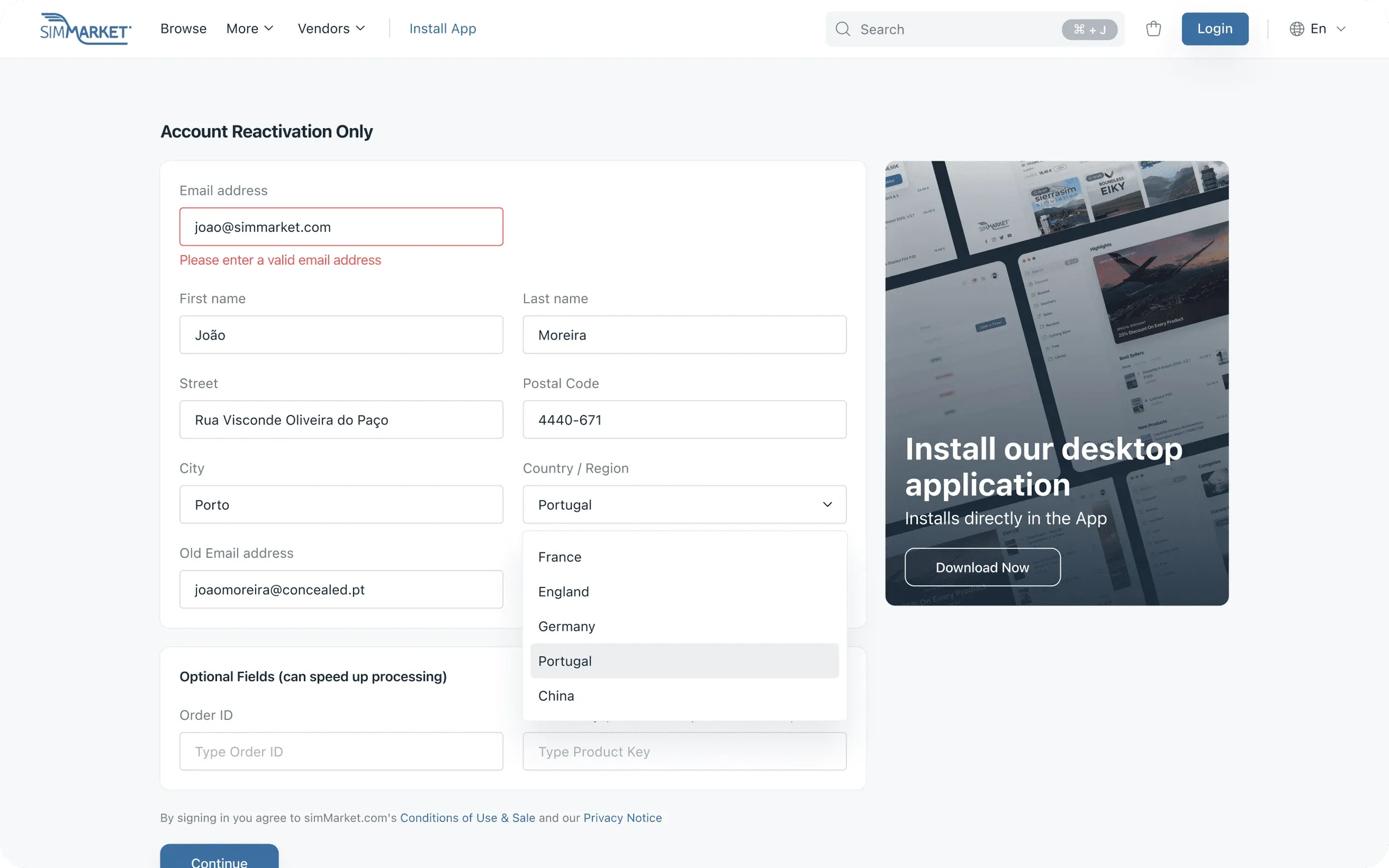Select China from the country list
This screenshot has height=868, width=1389.
pos(684,696)
